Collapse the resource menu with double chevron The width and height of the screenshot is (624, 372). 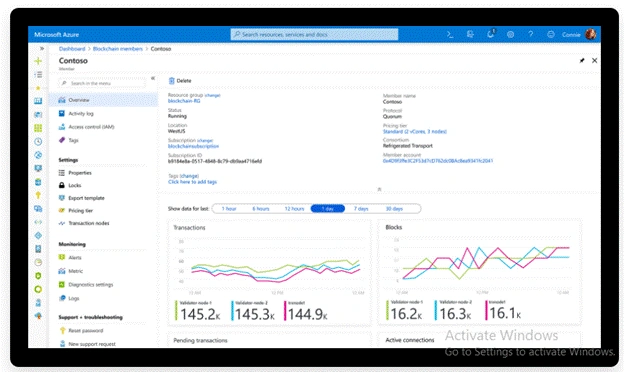153,78
